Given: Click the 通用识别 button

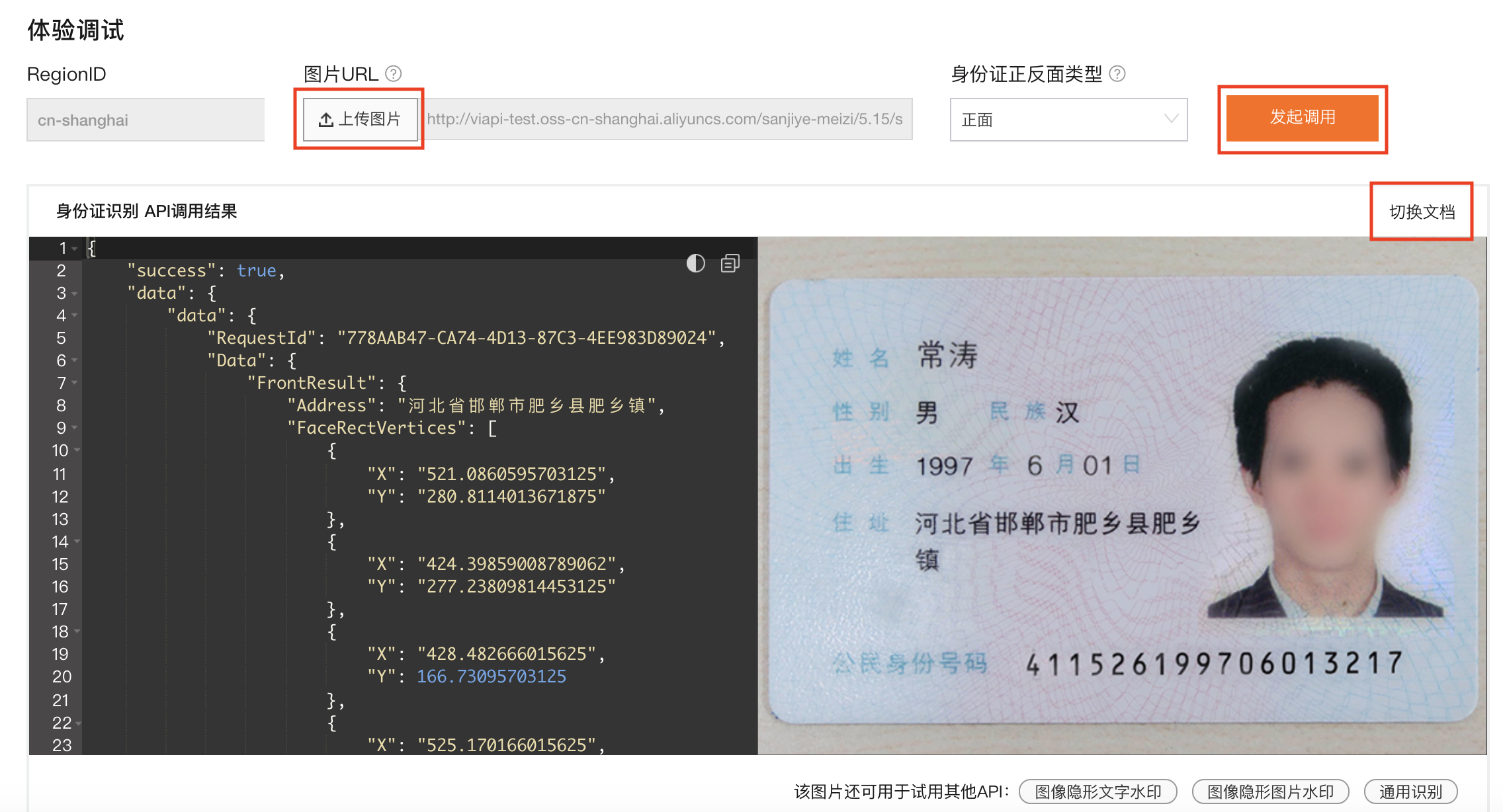Looking at the screenshot, I should pyautogui.click(x=1410, y=792).
